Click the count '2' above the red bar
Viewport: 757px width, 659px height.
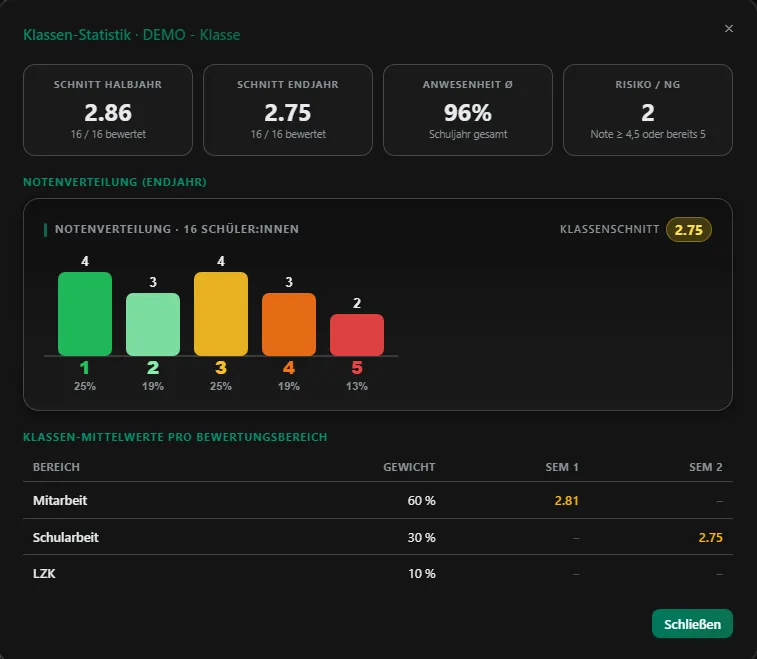pos(357,303)
